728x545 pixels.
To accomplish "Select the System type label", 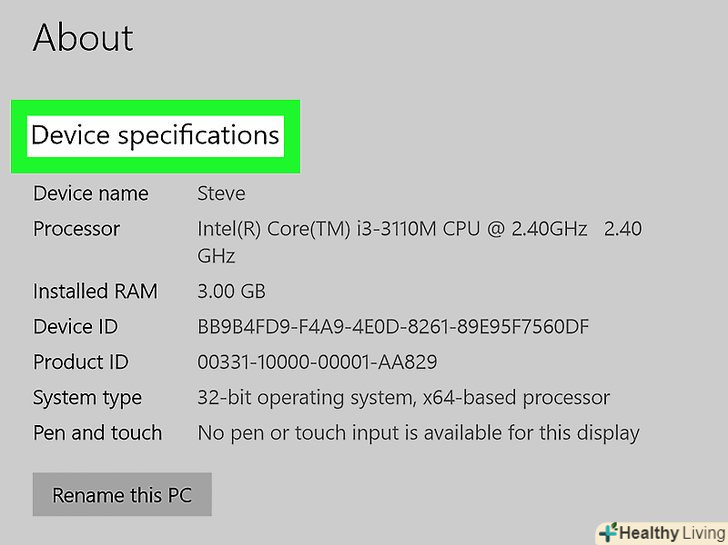I will (87, 398).
